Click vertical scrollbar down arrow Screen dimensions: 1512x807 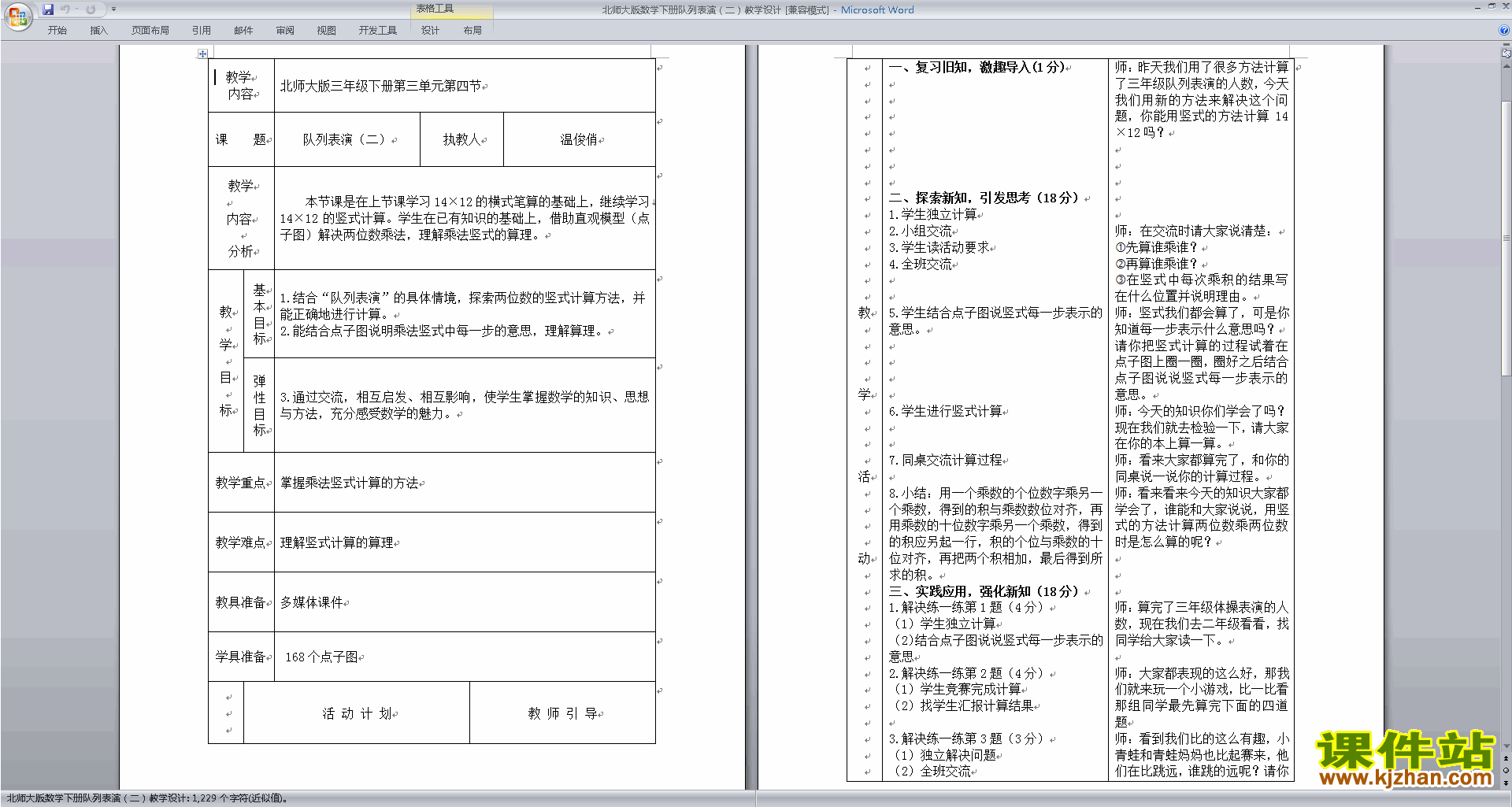[x=1506, y=746]
